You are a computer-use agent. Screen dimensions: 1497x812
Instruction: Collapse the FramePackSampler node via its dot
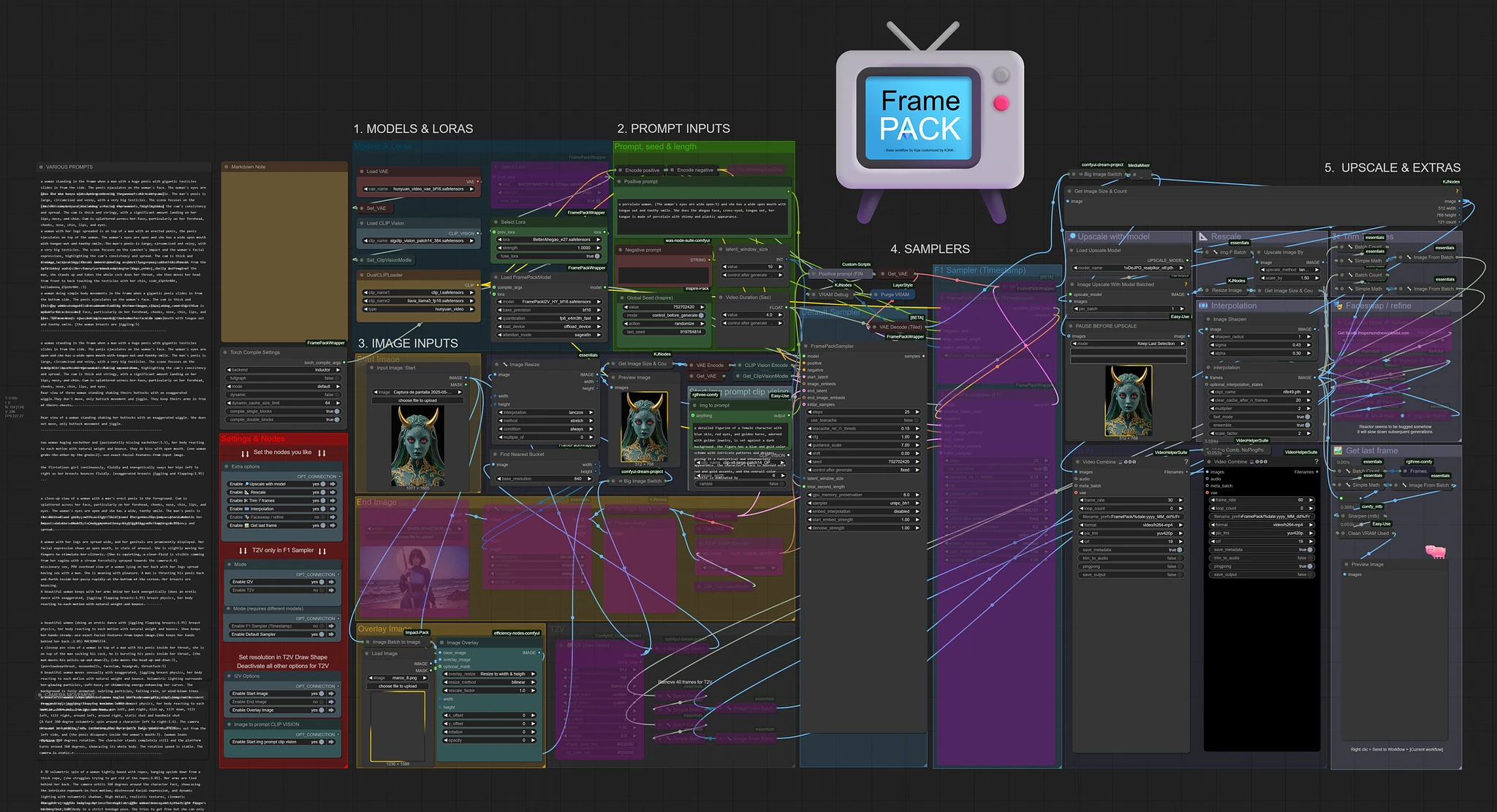[806, 346]
